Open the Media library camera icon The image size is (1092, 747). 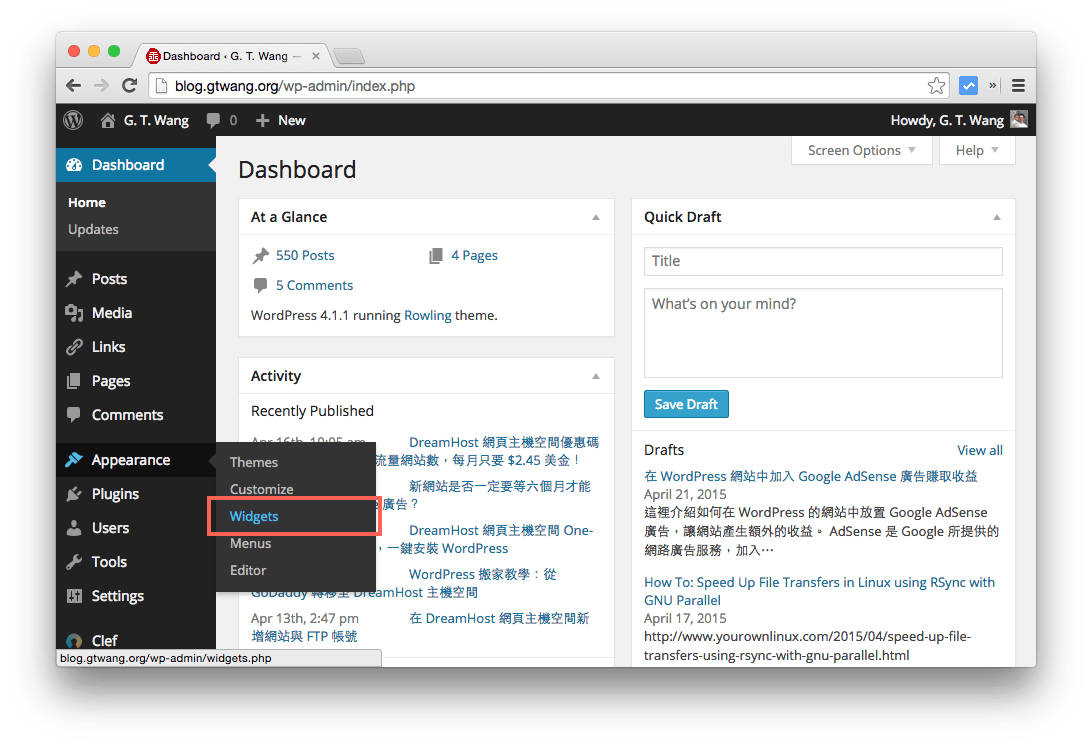tap(72, 313)
